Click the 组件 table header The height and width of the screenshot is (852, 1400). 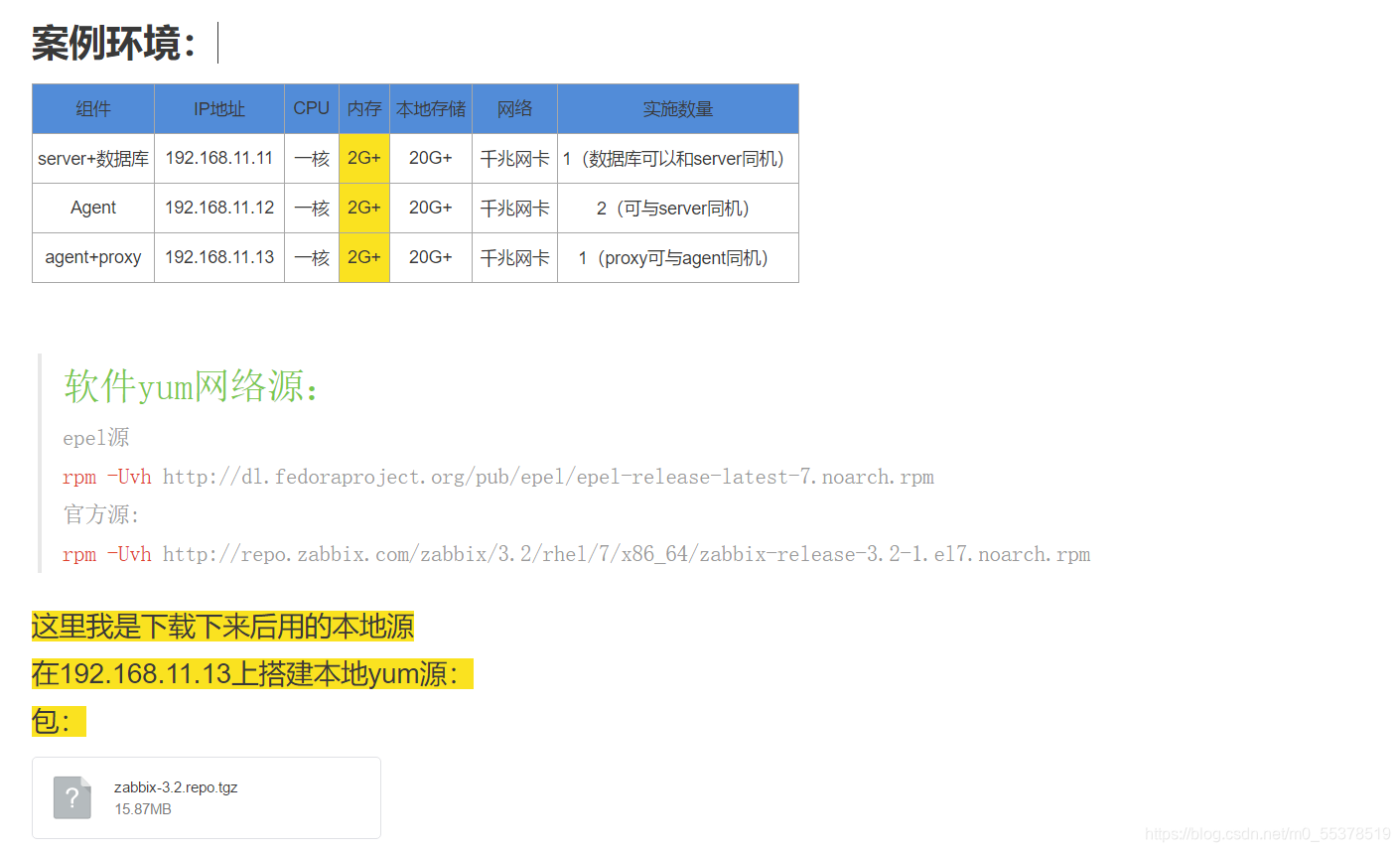pyautogui.click(x=93, y=109)
